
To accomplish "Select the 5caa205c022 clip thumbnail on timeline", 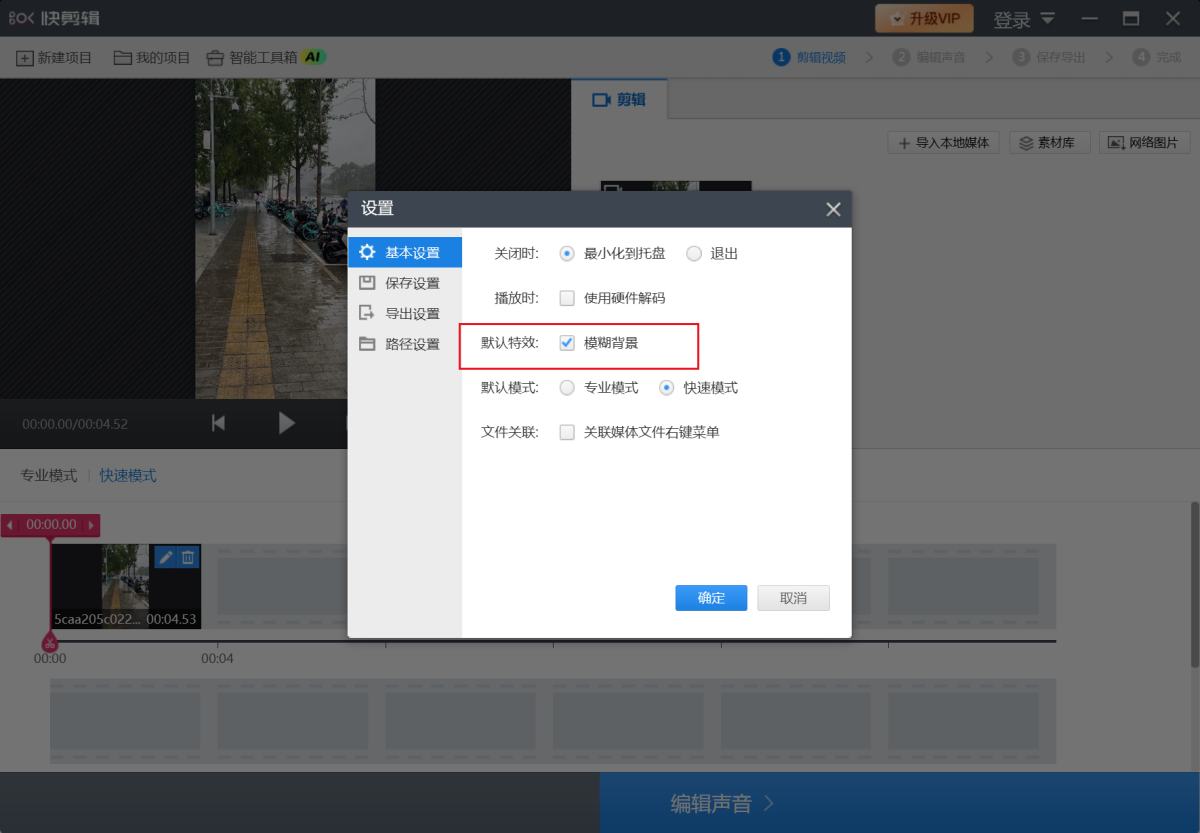I will point(126,586).
